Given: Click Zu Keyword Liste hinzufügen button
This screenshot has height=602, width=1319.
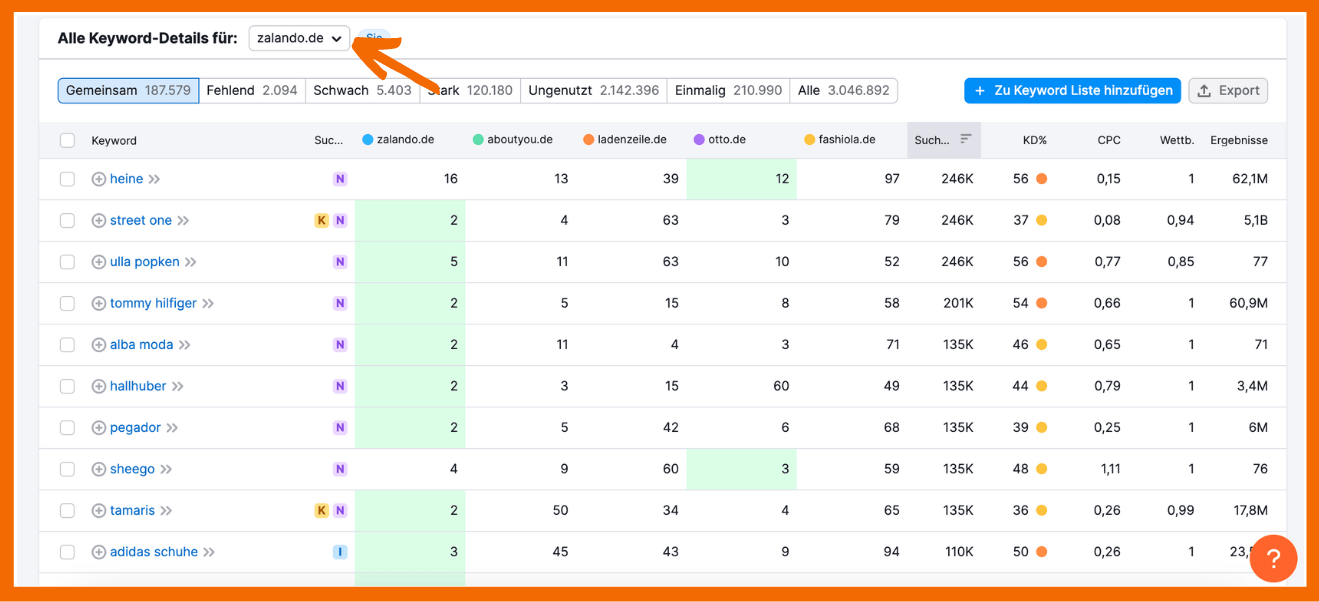Looking at the screenshot, I should pos(1072,91).
